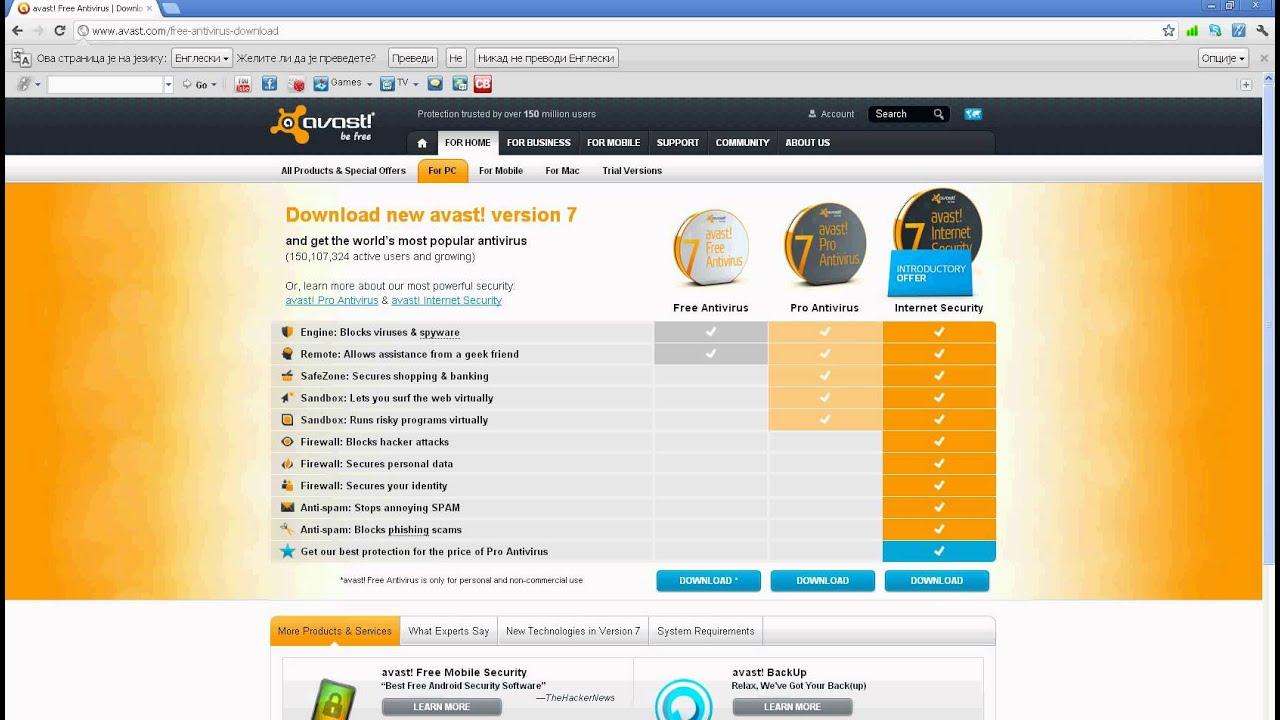This screenshot has width=1280, height=720.
Task: Select the For PC subnav tab
Action: (x=442, y=171)
